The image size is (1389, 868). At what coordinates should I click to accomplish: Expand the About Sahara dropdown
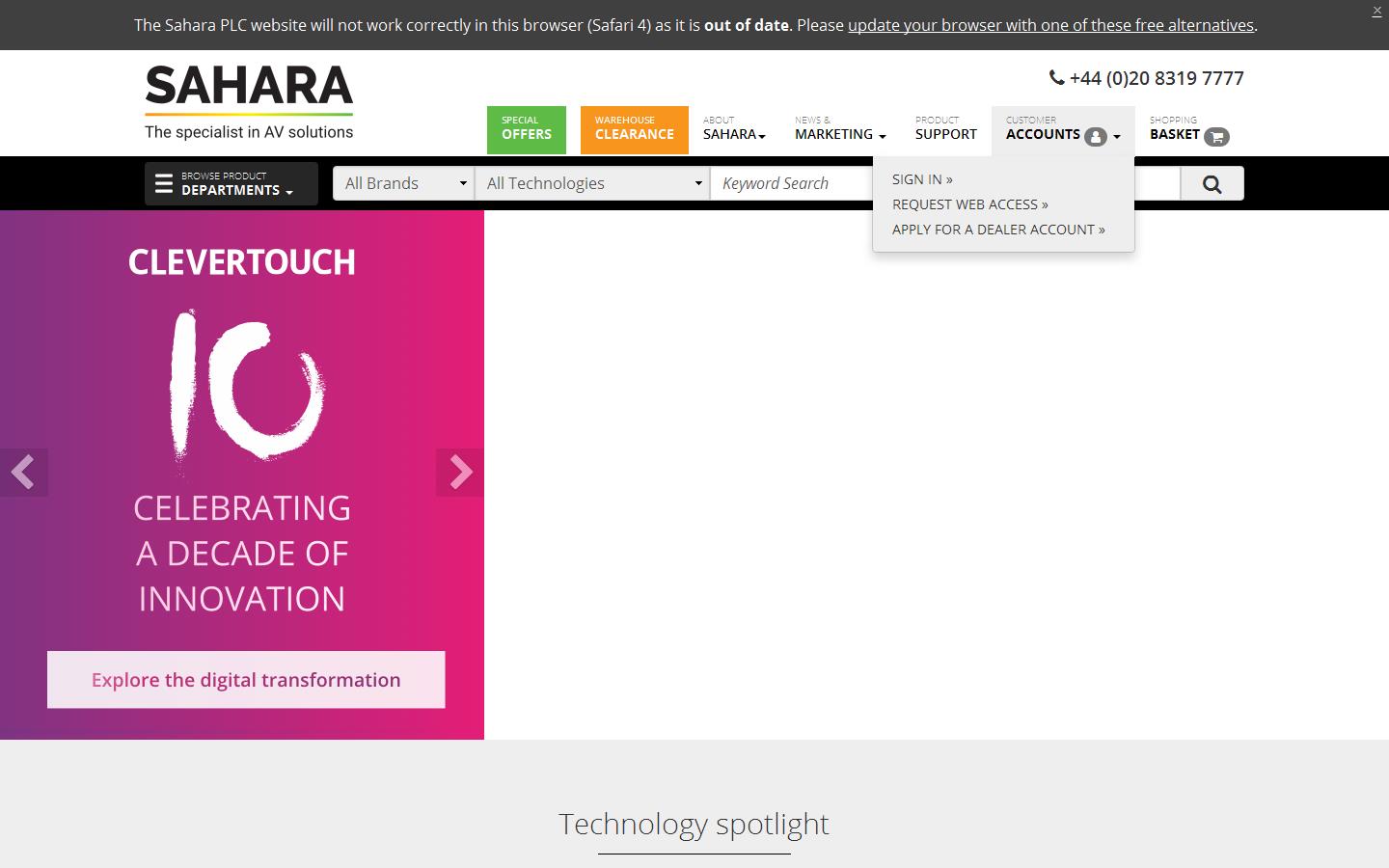(734, 129)
